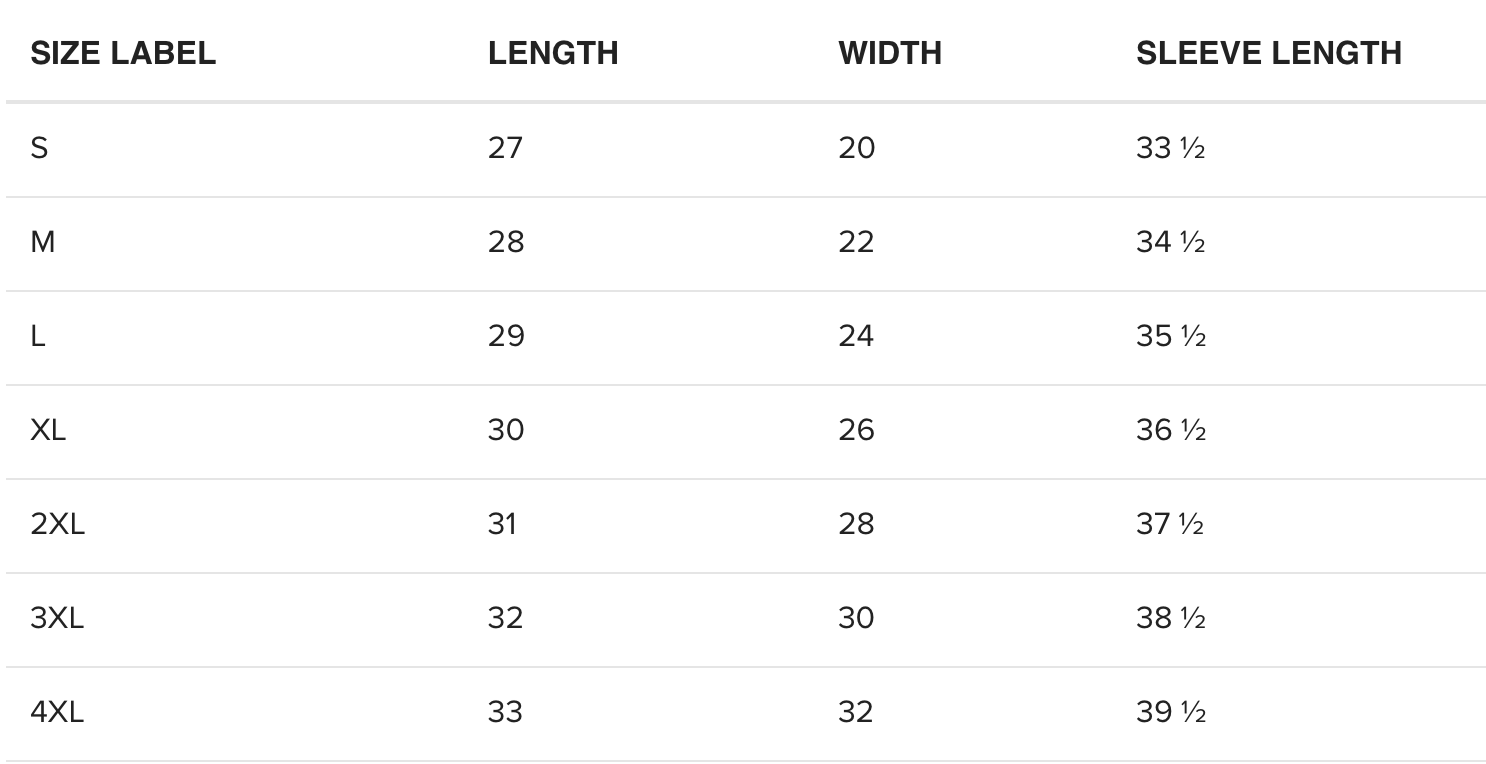Click width value 32 in 4XL row
Image resolution: width=1486 pixels, height=764 pixels.
pyautogui.click(x=856, y=712)
